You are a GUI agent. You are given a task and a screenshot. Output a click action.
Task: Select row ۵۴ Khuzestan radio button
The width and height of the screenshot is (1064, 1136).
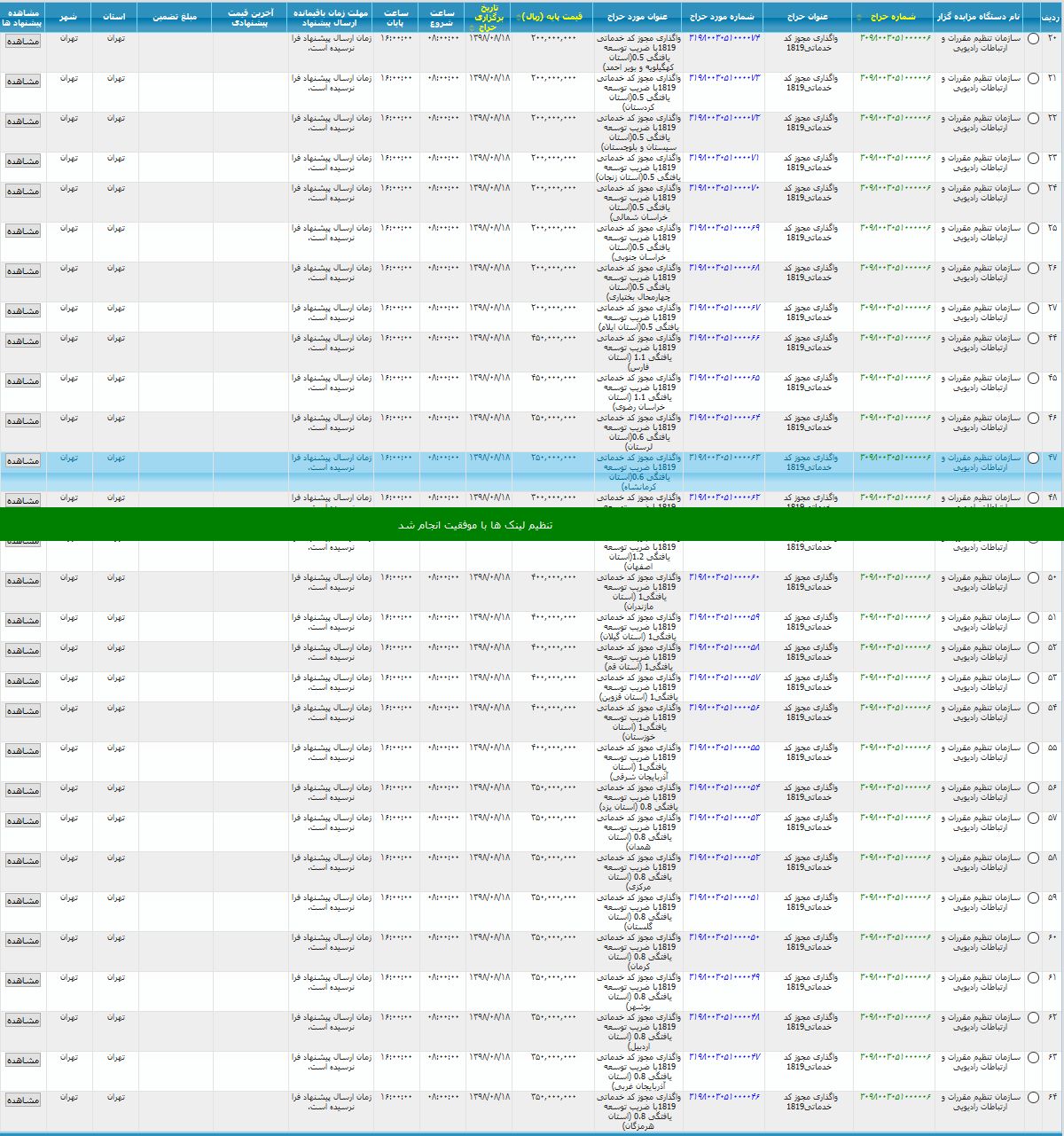(1033, 709)
